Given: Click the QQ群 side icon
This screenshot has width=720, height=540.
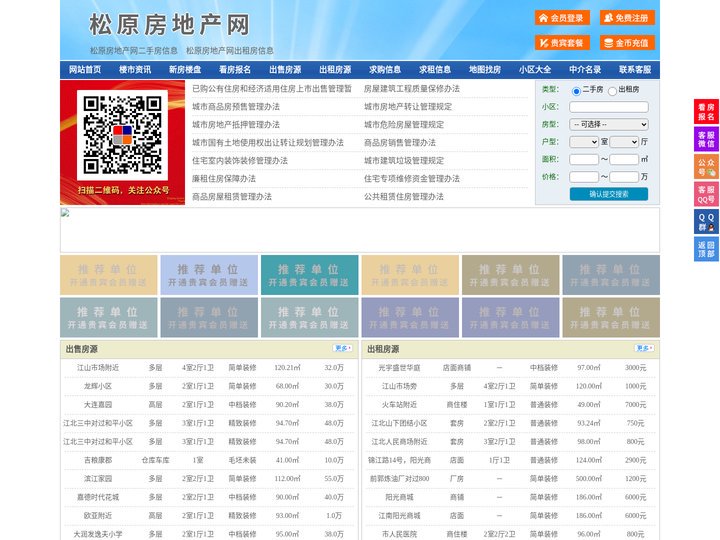Looking at the screenshot, I should 706,222.
